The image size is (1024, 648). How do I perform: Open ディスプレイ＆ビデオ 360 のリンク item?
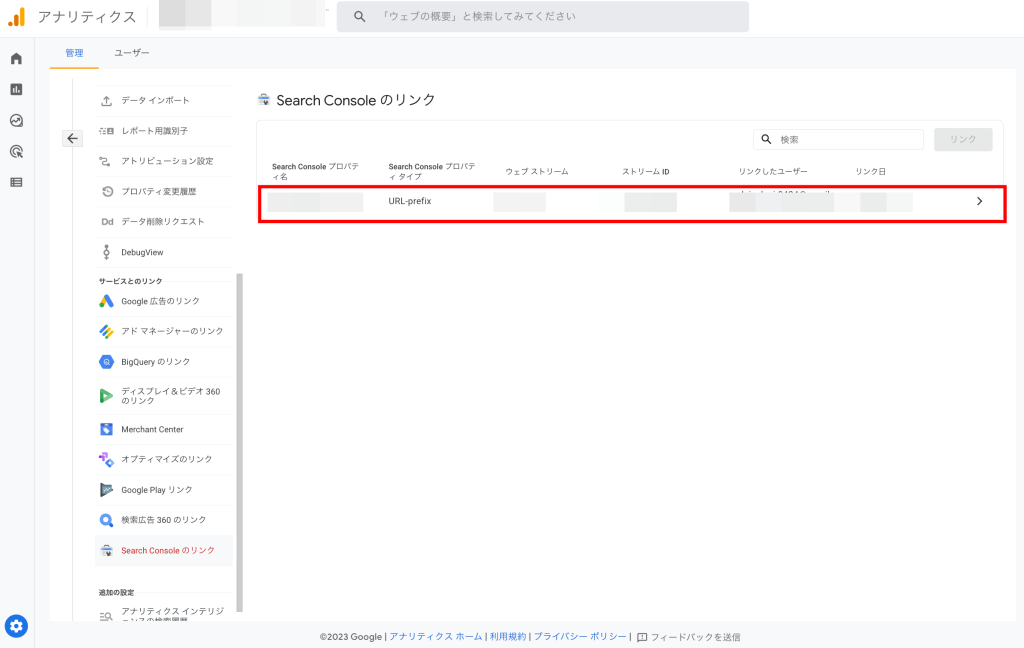click(x=163, y=396)
